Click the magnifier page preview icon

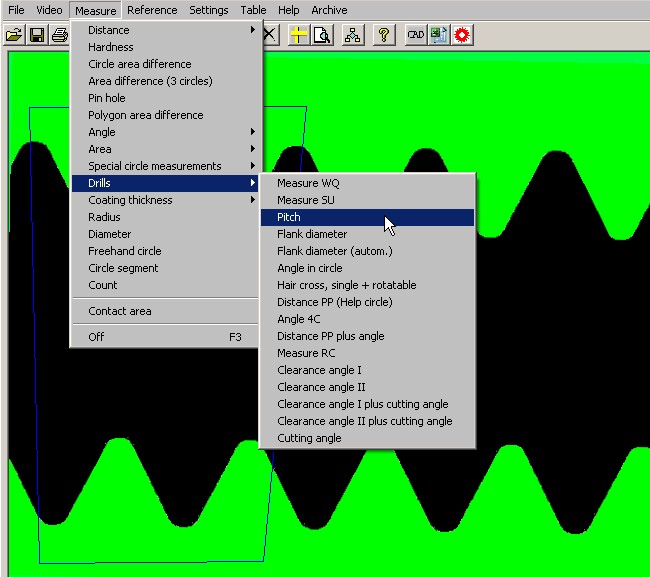[321, 35]
